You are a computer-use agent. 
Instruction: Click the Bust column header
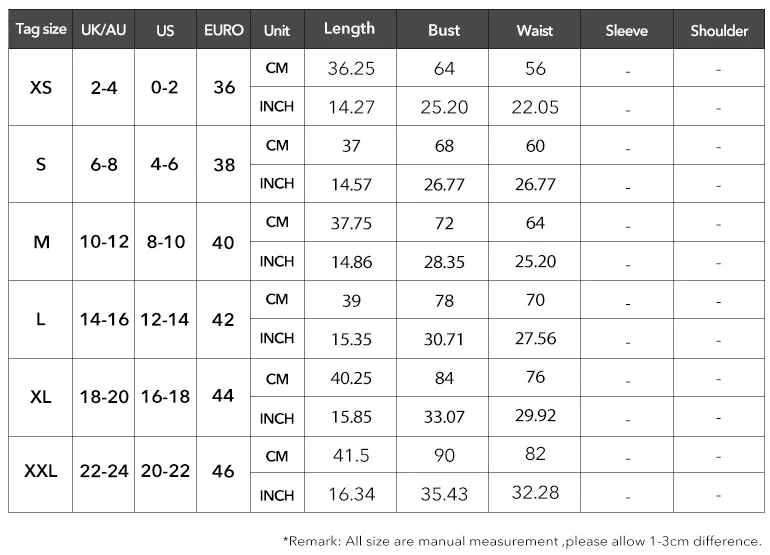pos(443,29)
